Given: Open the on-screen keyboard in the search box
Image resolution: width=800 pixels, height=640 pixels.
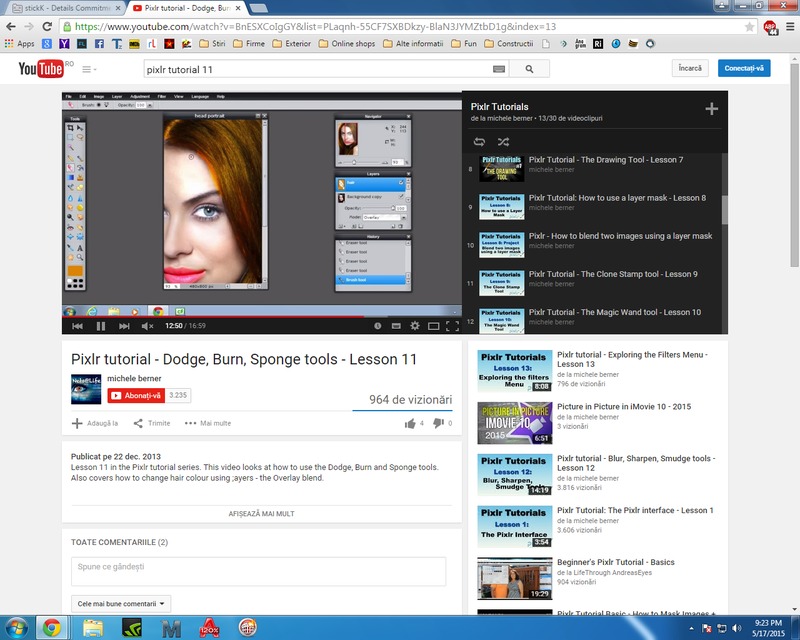Looking at the screenshot, I should coord(498,69).
